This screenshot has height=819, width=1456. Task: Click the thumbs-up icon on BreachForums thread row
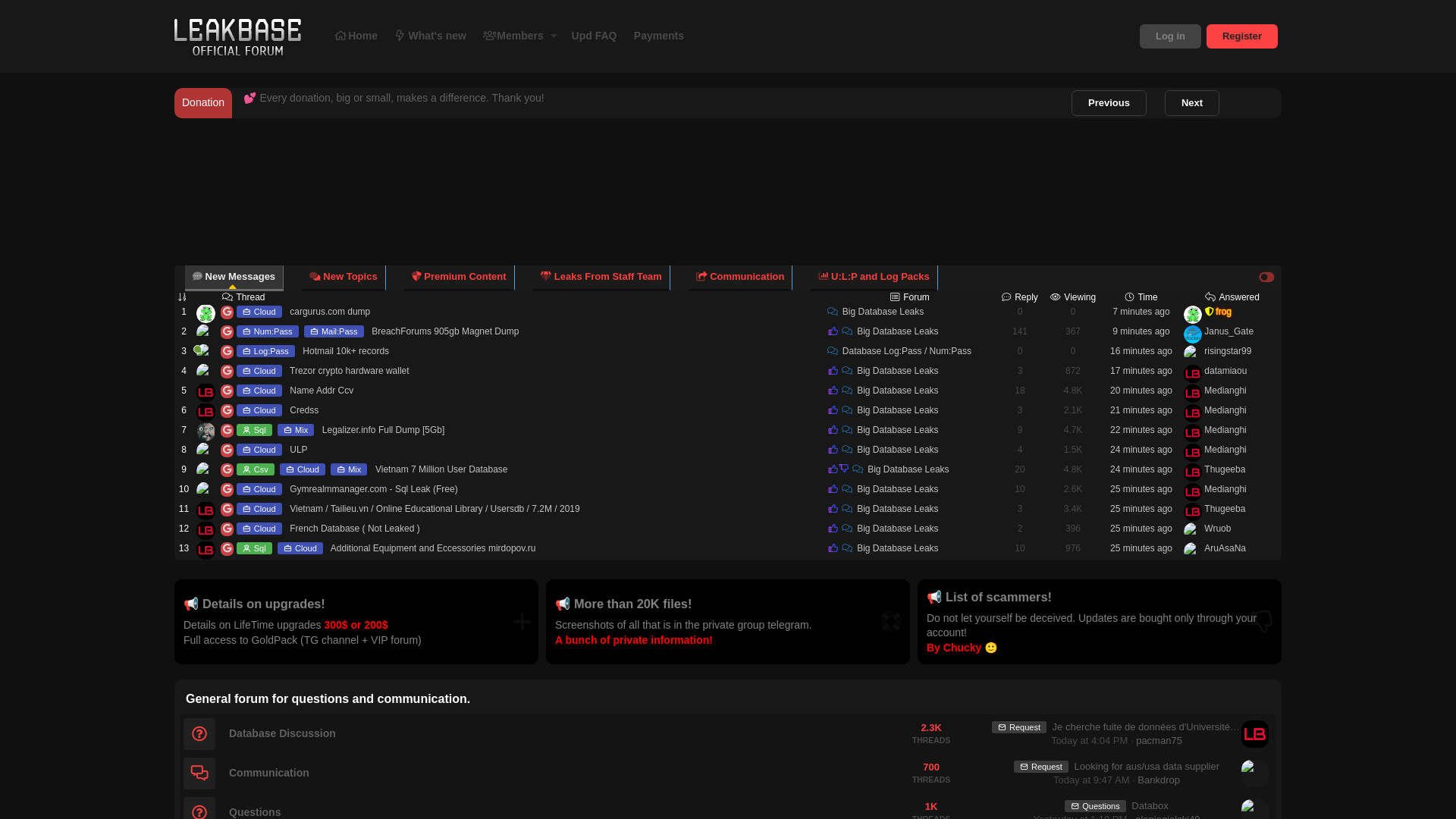pyautogui.click(x=833, y=331)
